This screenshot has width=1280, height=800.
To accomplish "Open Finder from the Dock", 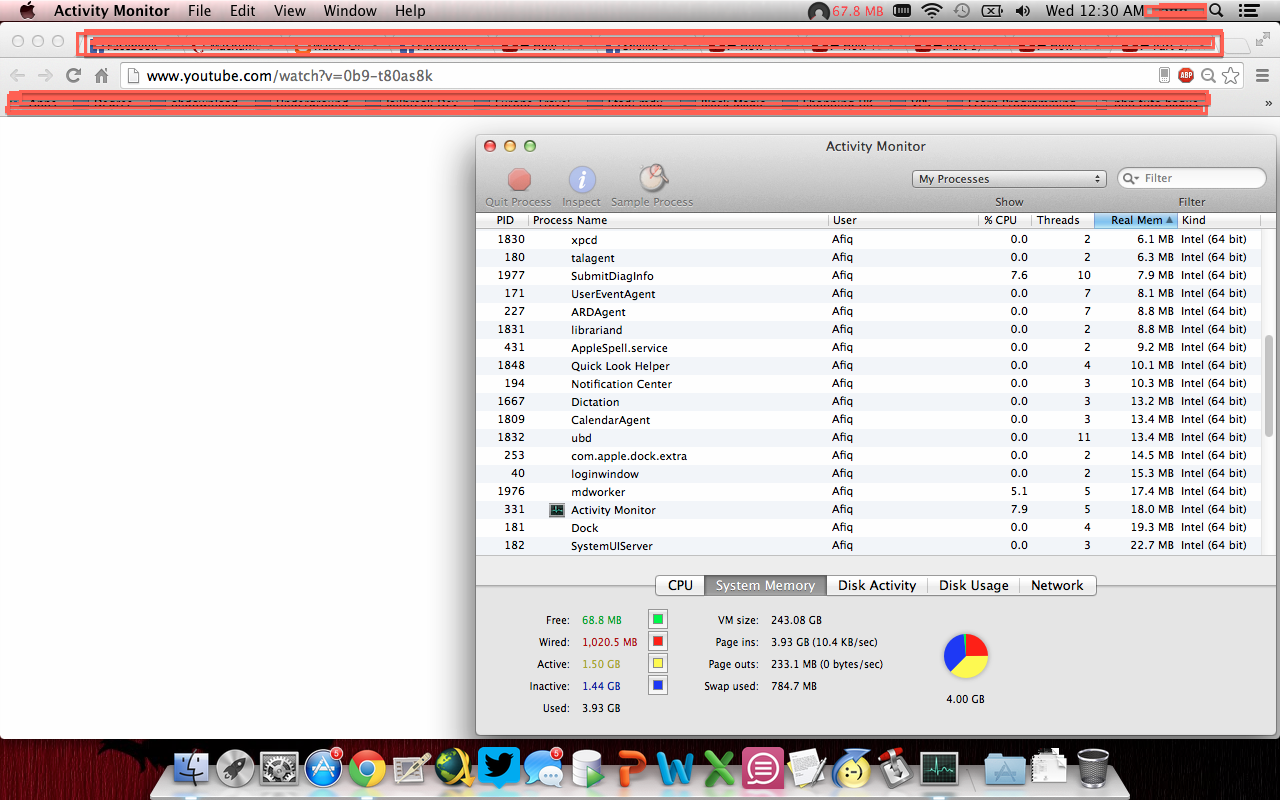I will coord(191,768).
